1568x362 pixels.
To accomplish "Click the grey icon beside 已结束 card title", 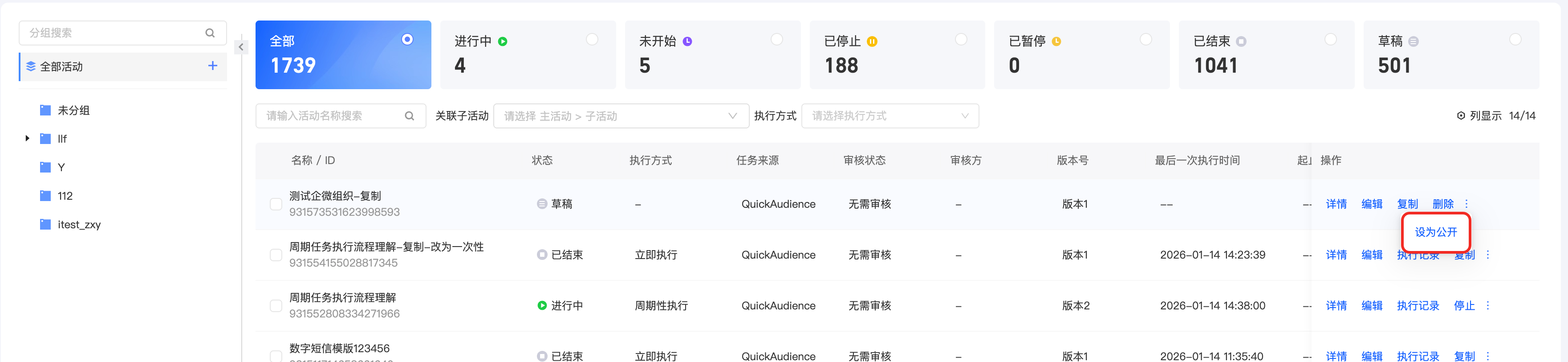I will 1241,41.
